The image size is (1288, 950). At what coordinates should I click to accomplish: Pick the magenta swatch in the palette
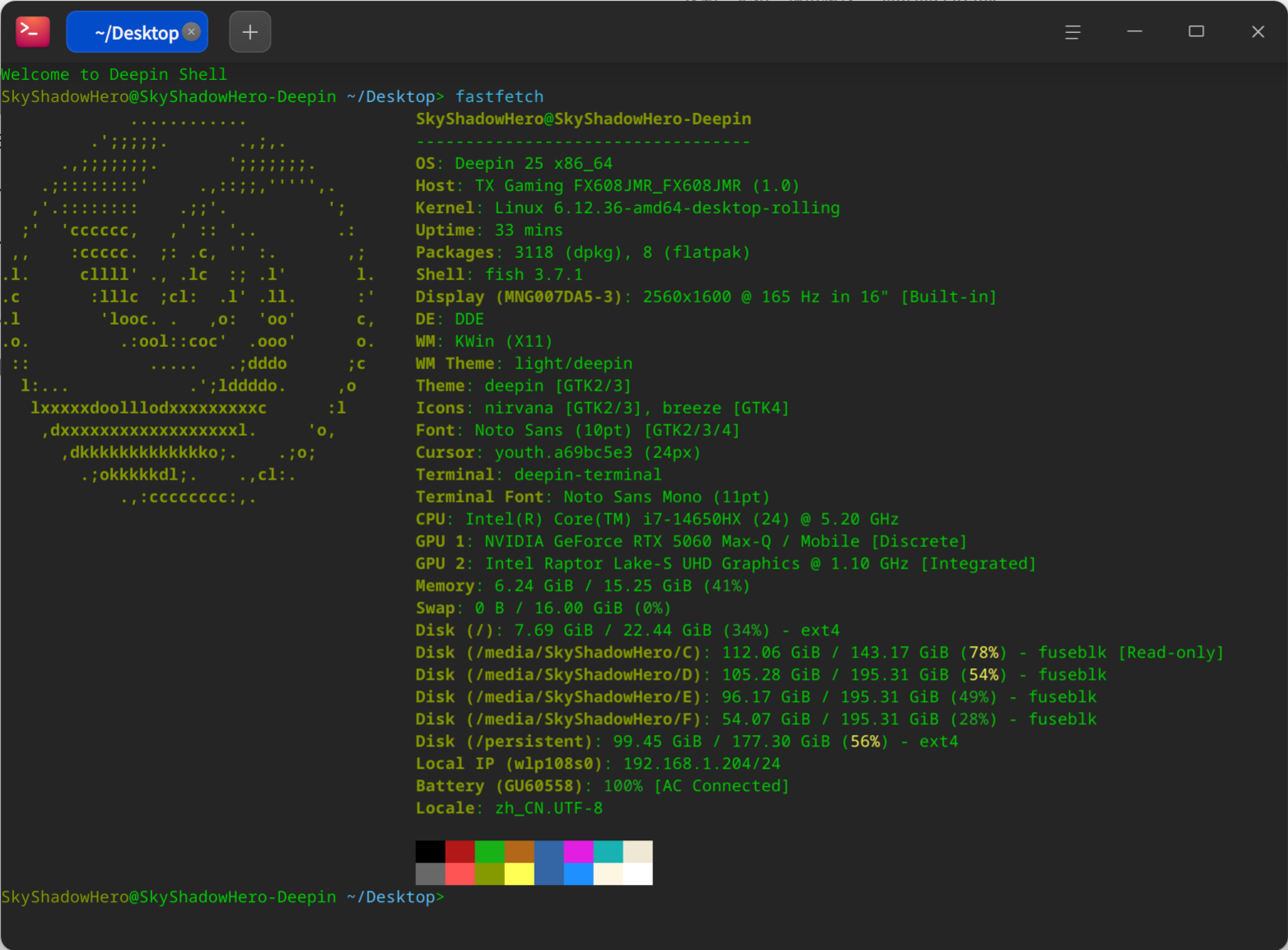coord(579,851)
